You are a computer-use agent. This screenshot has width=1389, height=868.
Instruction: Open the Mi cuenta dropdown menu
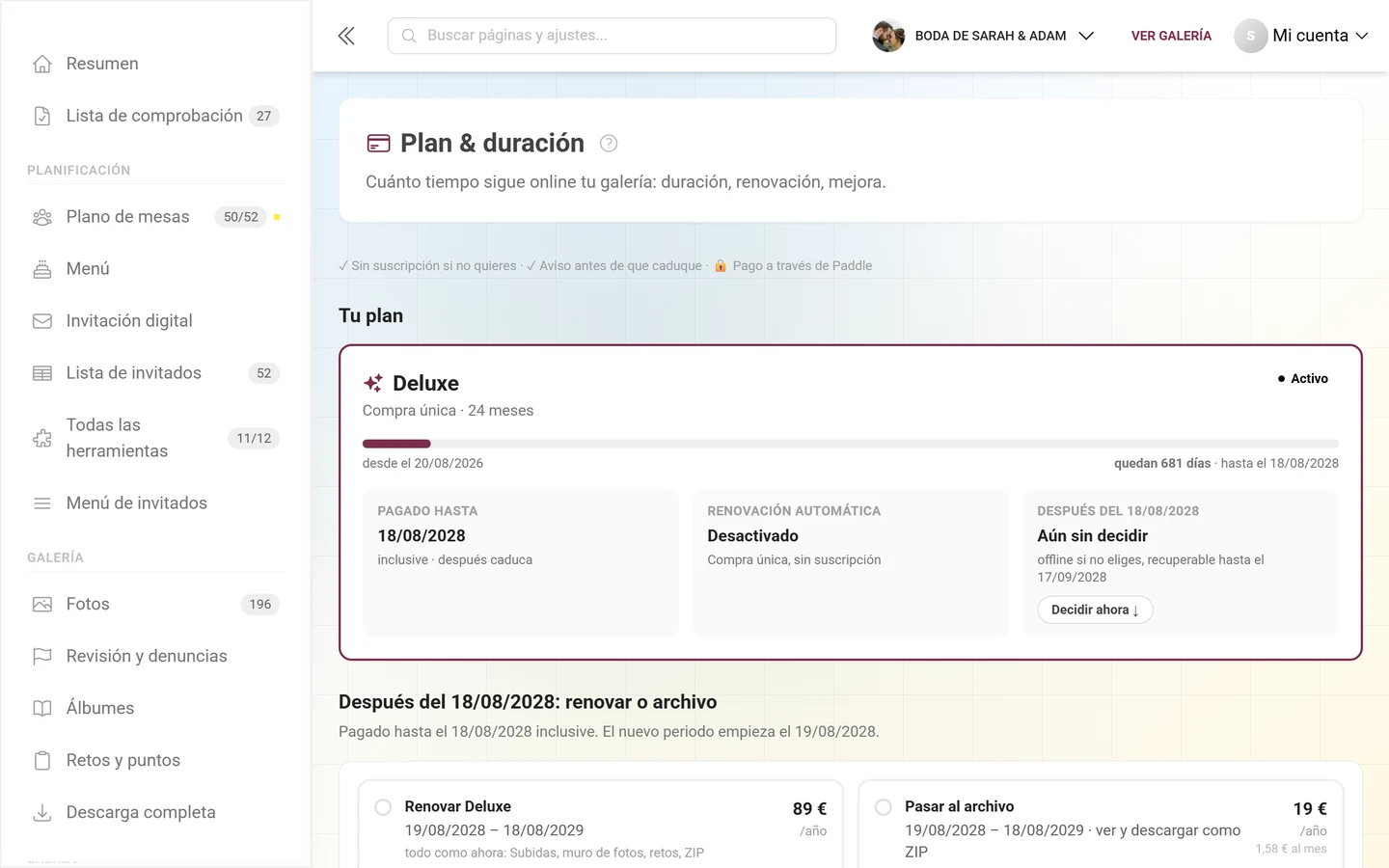1301,36
